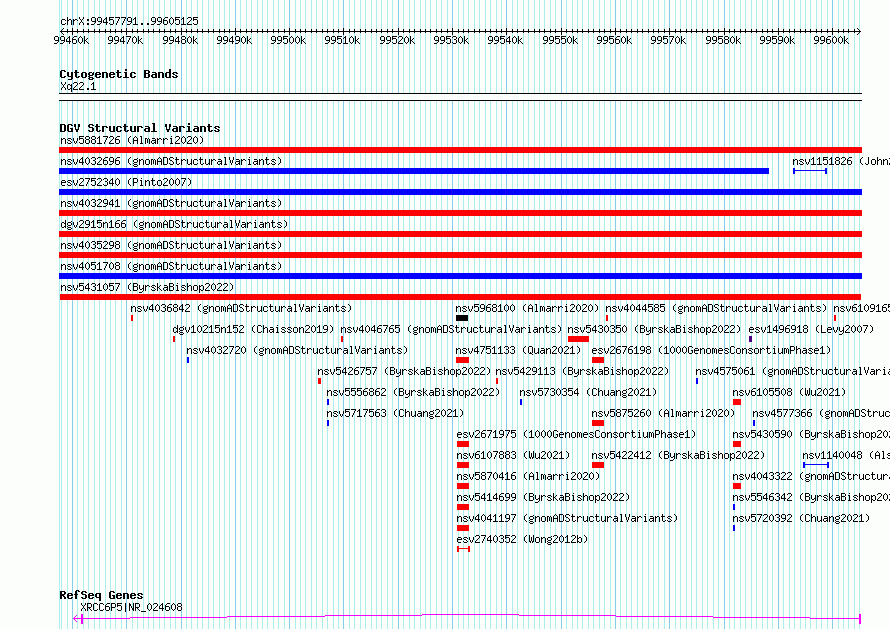The image size is (890, 629).
Task: Select the nsv4036842 gnomAD variant label
Action: click(x=241, y=308)
